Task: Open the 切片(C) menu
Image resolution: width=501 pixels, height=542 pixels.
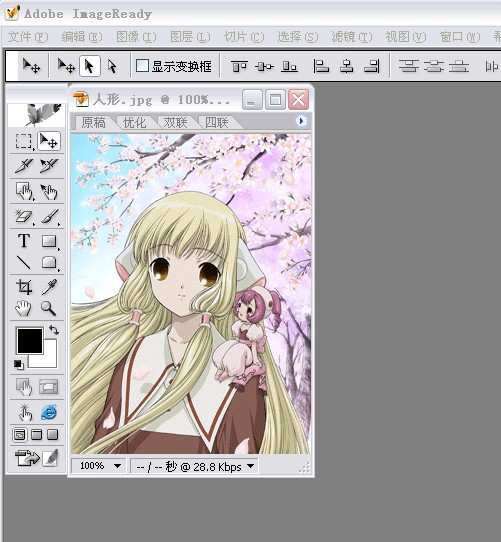Action: coord(244,37)
